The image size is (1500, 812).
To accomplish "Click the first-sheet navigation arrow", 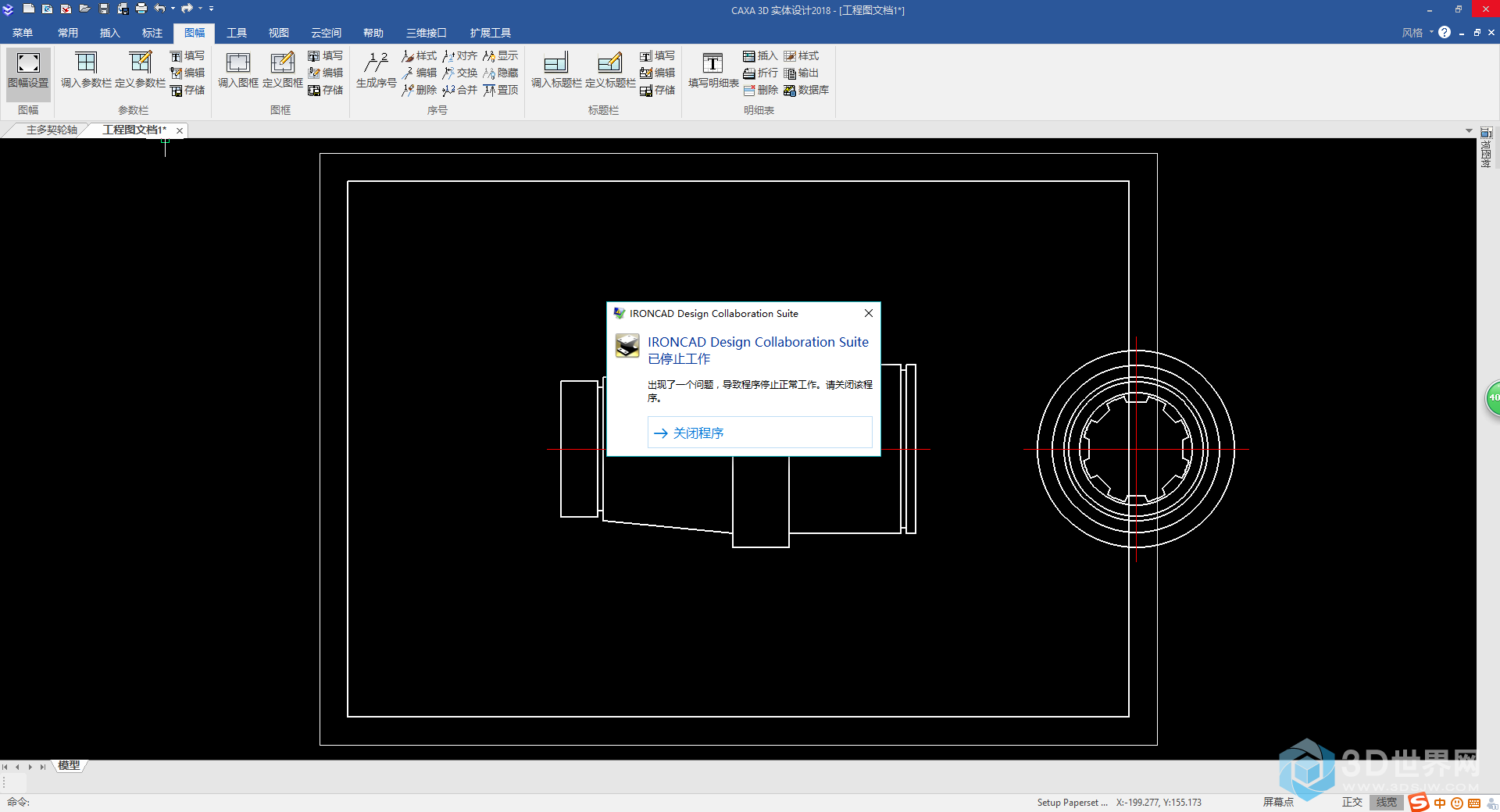I will coord(5,767).
